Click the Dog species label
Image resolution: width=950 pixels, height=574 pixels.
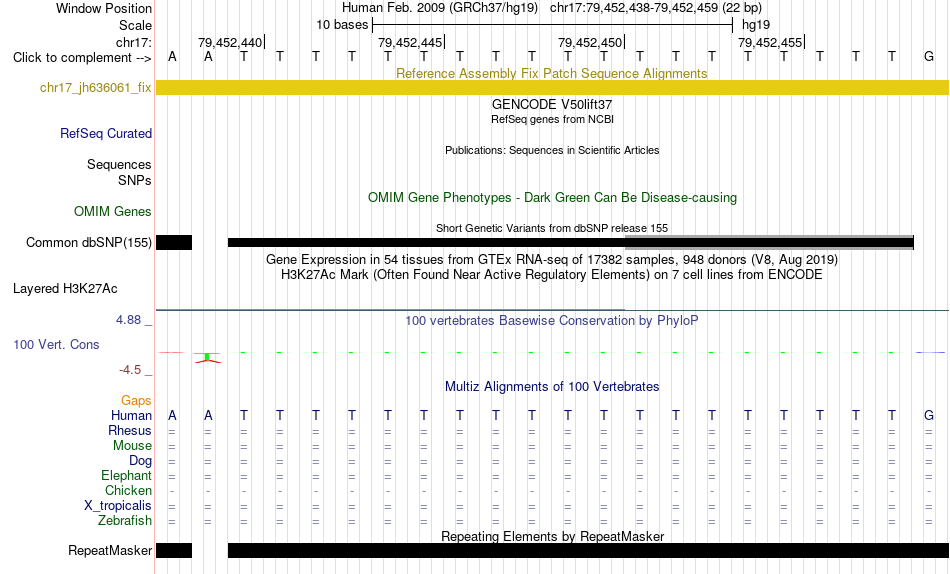pos(140,461)
